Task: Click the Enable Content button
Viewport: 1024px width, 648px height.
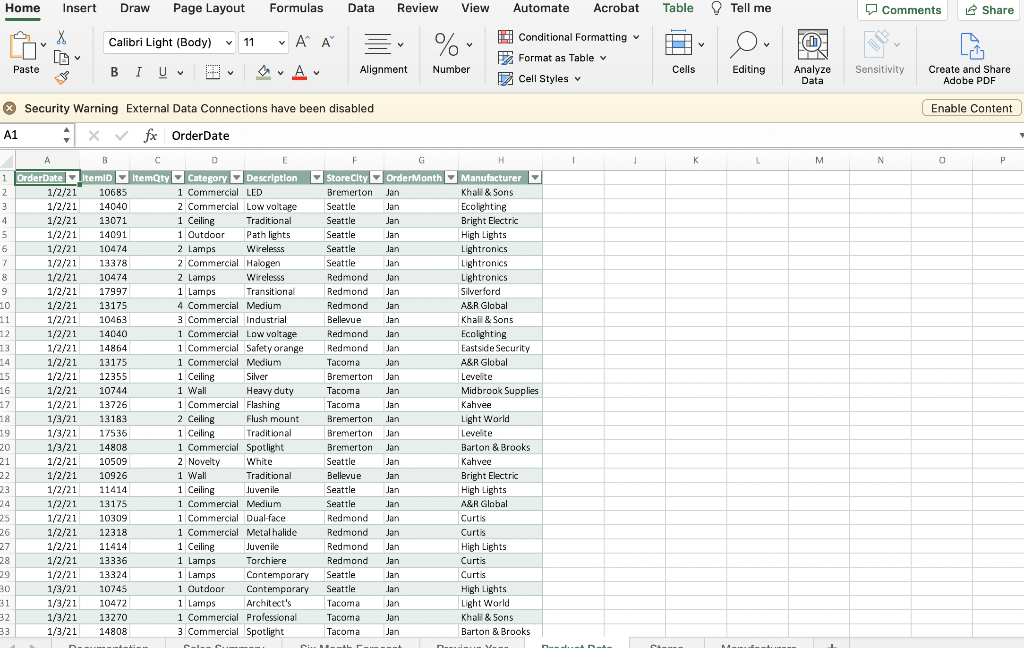Action: point(971,108)
